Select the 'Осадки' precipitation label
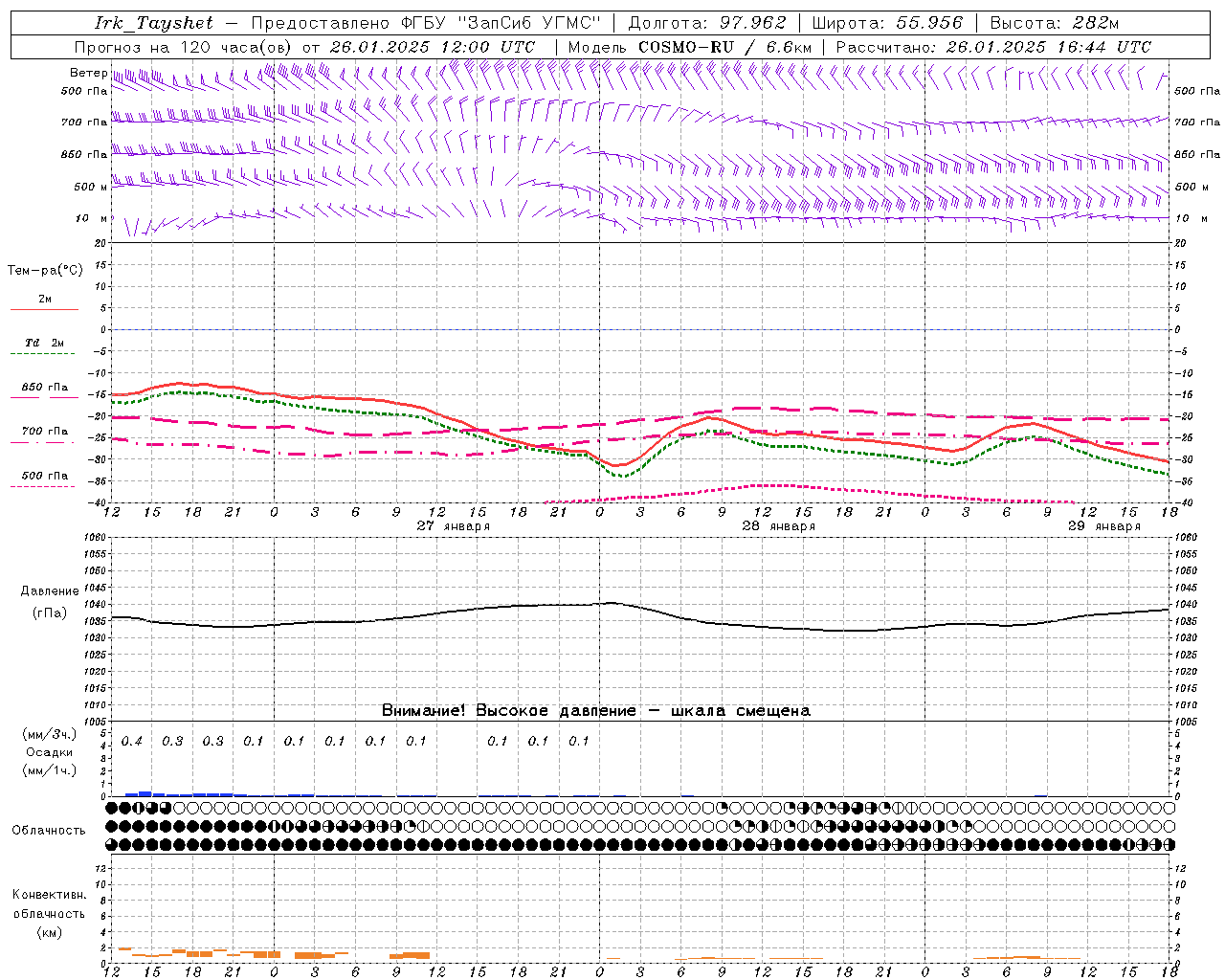 [x=50, y=752]
